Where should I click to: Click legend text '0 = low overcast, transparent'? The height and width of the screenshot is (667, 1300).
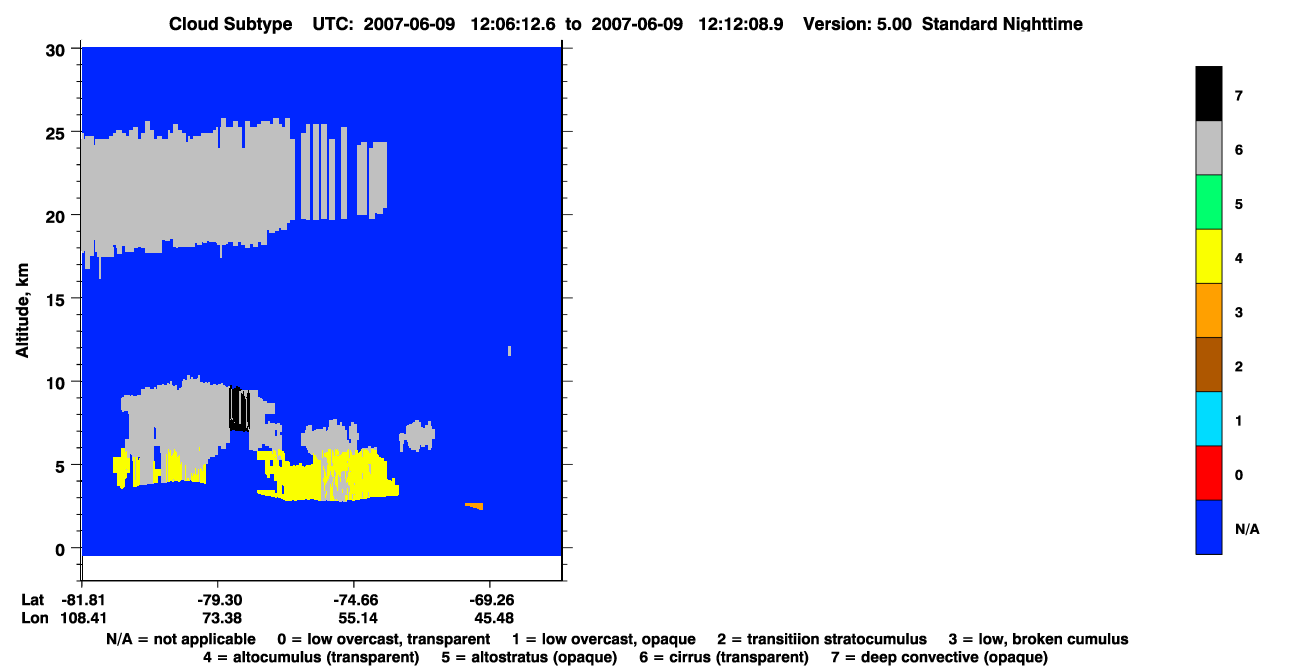click(x=384, y=639)
